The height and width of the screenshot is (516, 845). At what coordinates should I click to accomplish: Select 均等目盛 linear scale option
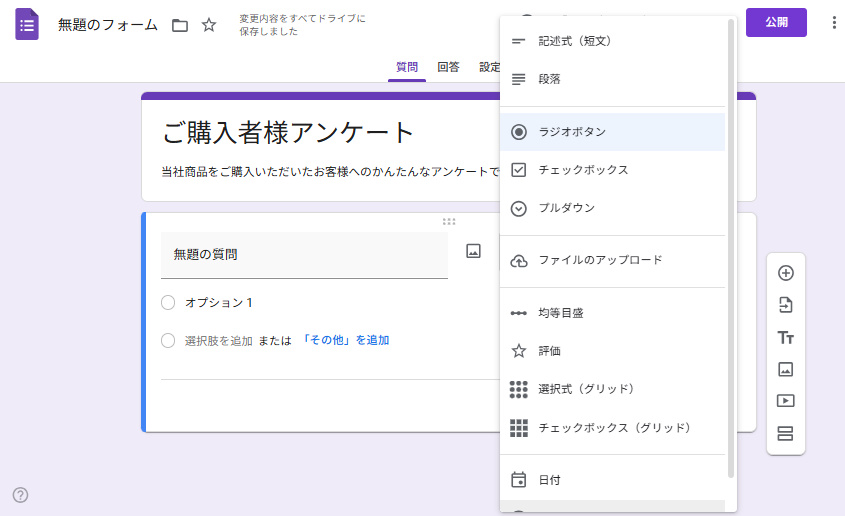tap(561, 313)
